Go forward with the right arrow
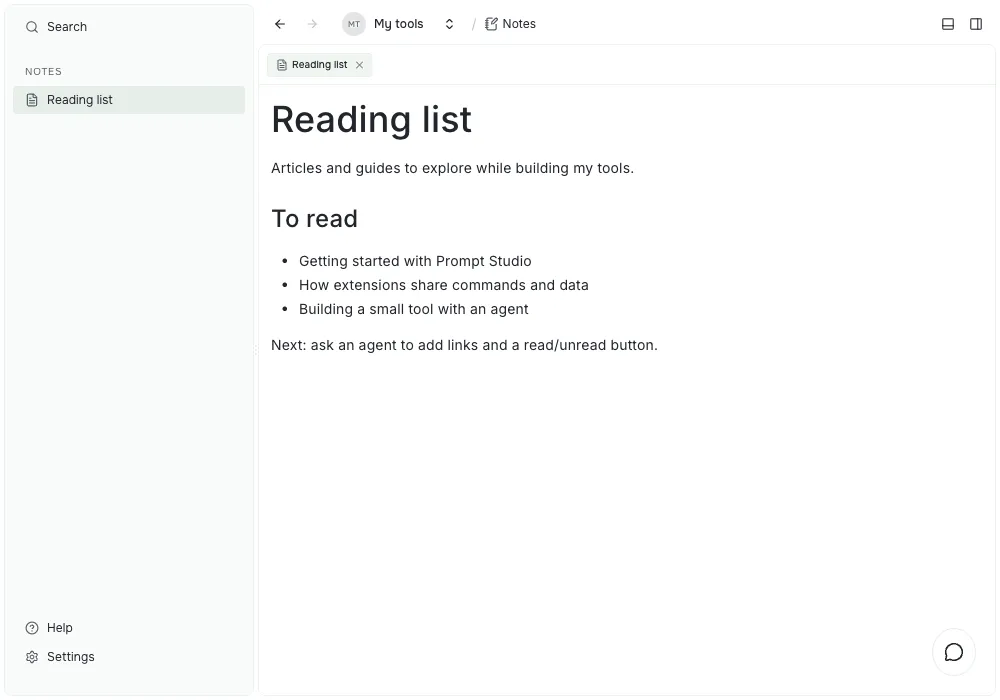 tap(312, 24)
